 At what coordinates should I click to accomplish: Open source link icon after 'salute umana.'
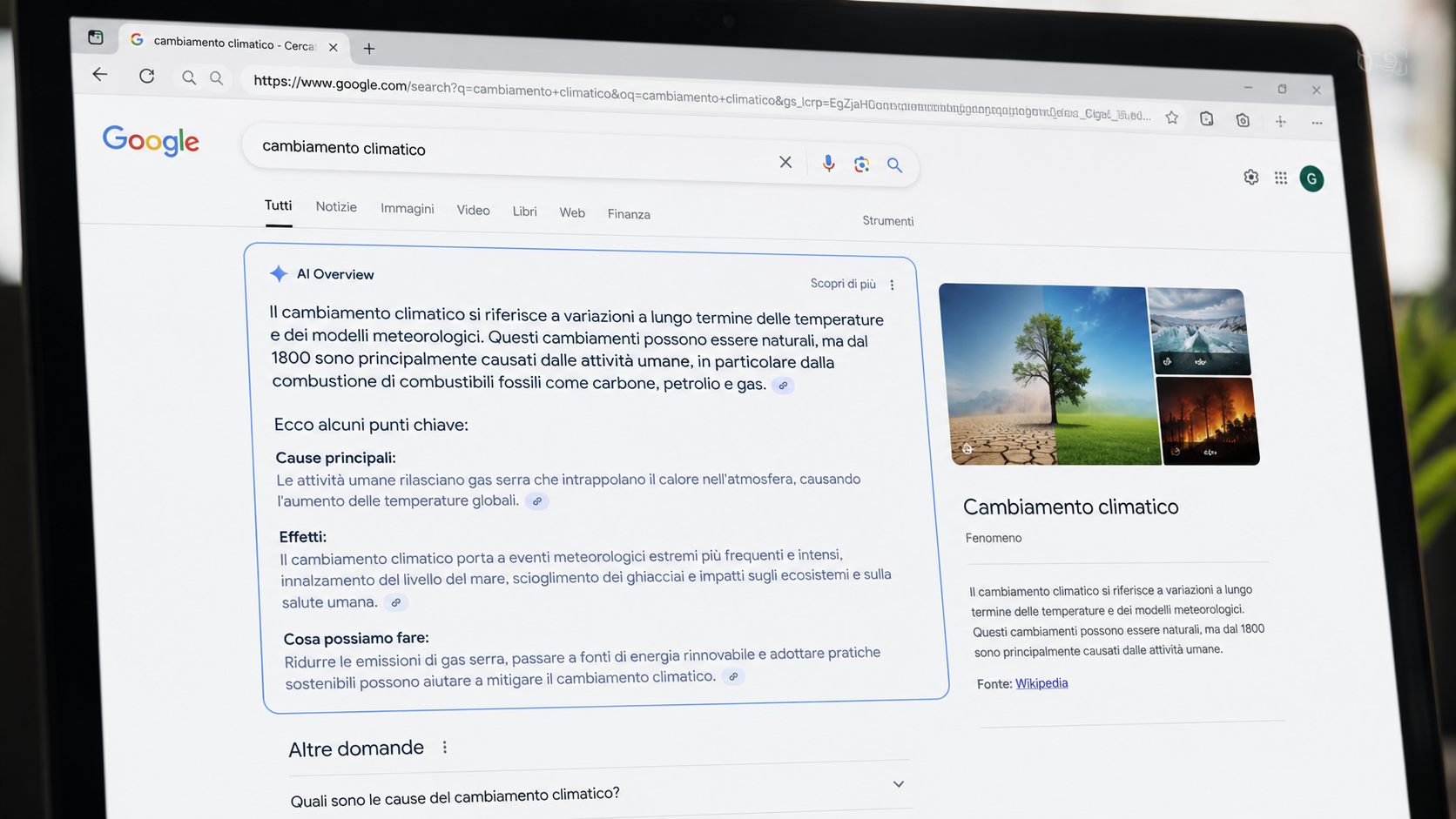pyautogui.click(x=396, y=602)
